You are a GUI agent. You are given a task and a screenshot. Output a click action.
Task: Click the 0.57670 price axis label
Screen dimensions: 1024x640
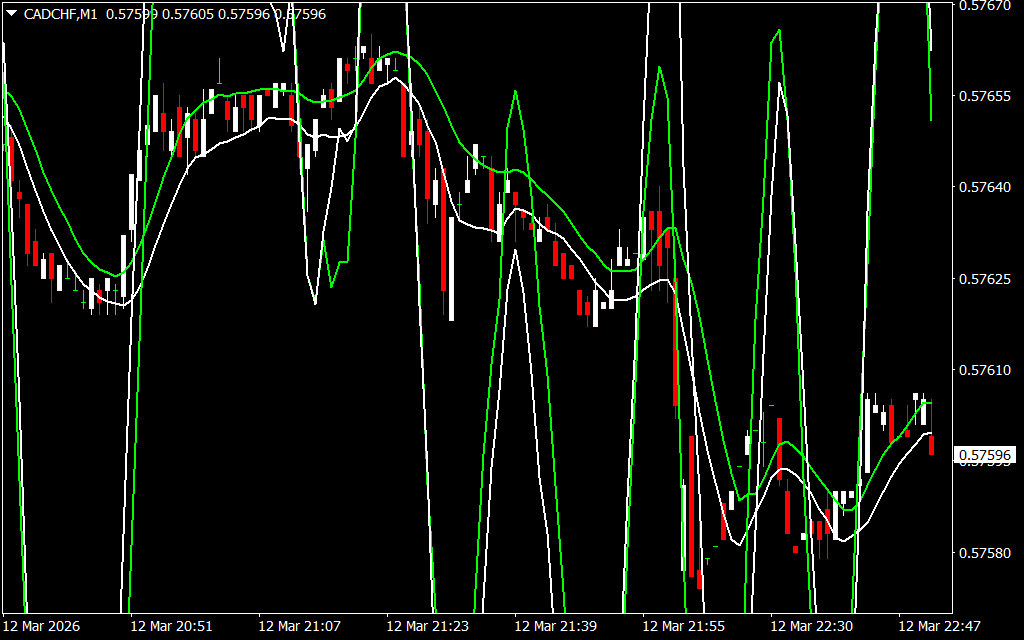[x=987, y=6]
